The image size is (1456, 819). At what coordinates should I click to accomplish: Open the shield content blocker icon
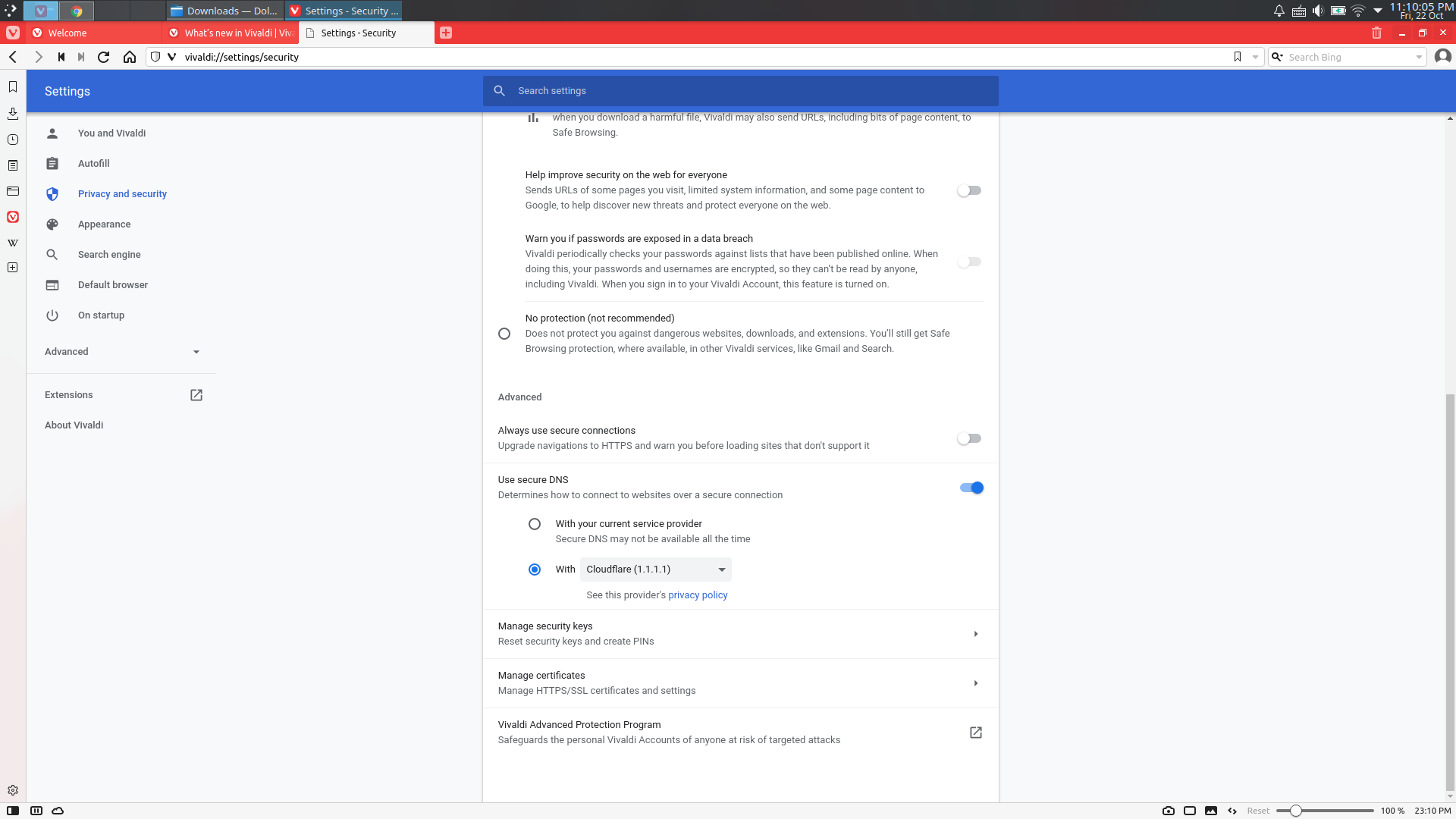point(155,57)
